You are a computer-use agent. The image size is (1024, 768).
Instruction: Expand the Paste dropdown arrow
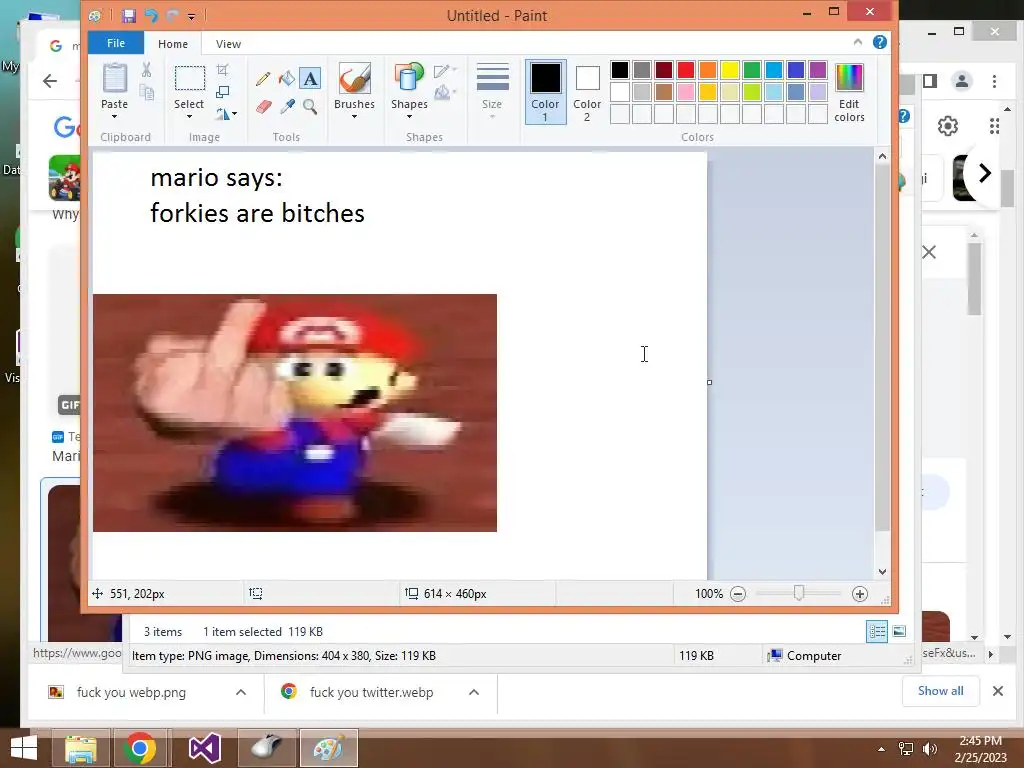[x=114, y=117]
